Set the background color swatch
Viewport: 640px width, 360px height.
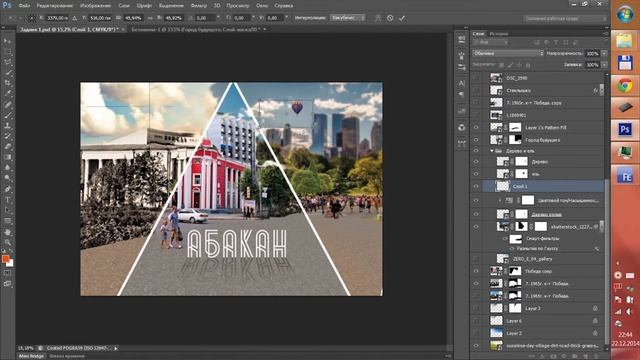coord(10,263)
